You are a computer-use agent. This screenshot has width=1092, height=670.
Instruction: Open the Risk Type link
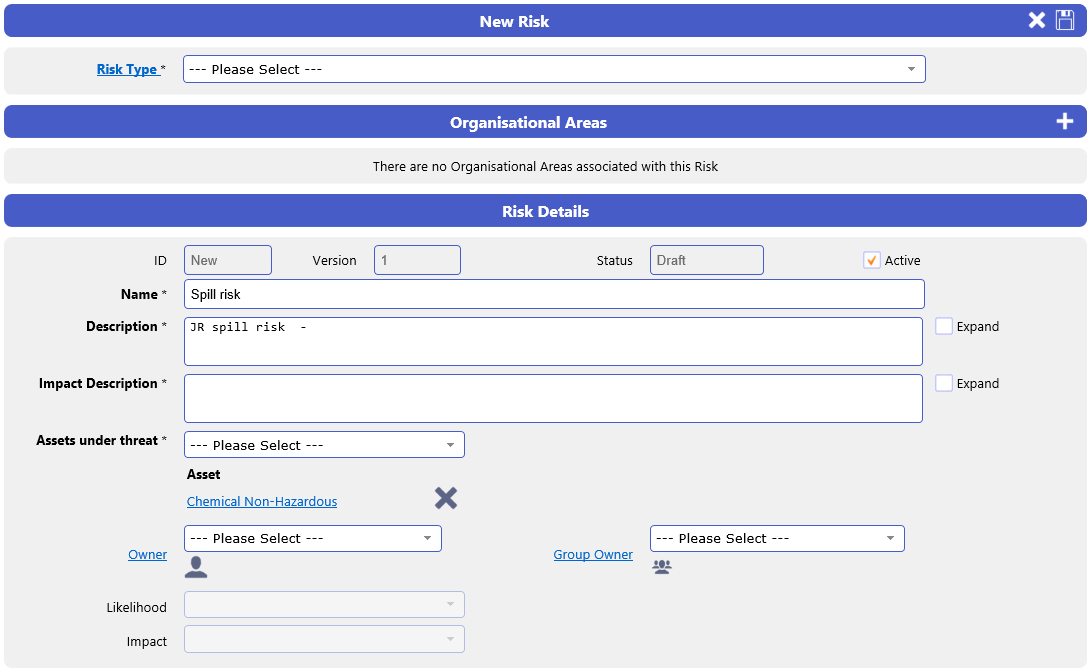click(127, 69)
